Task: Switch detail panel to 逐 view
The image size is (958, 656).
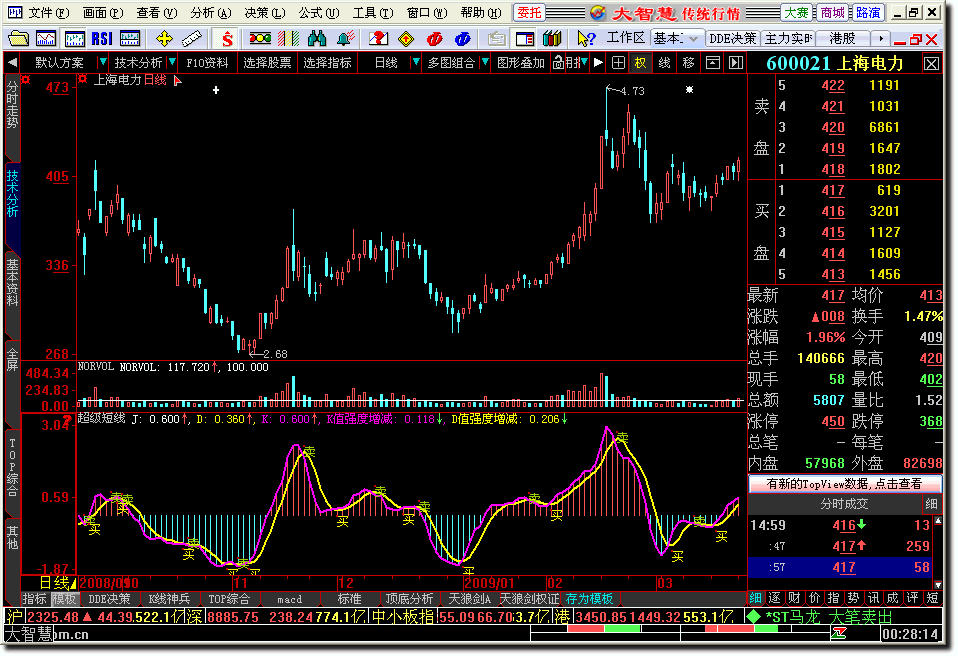Action: 775,598
